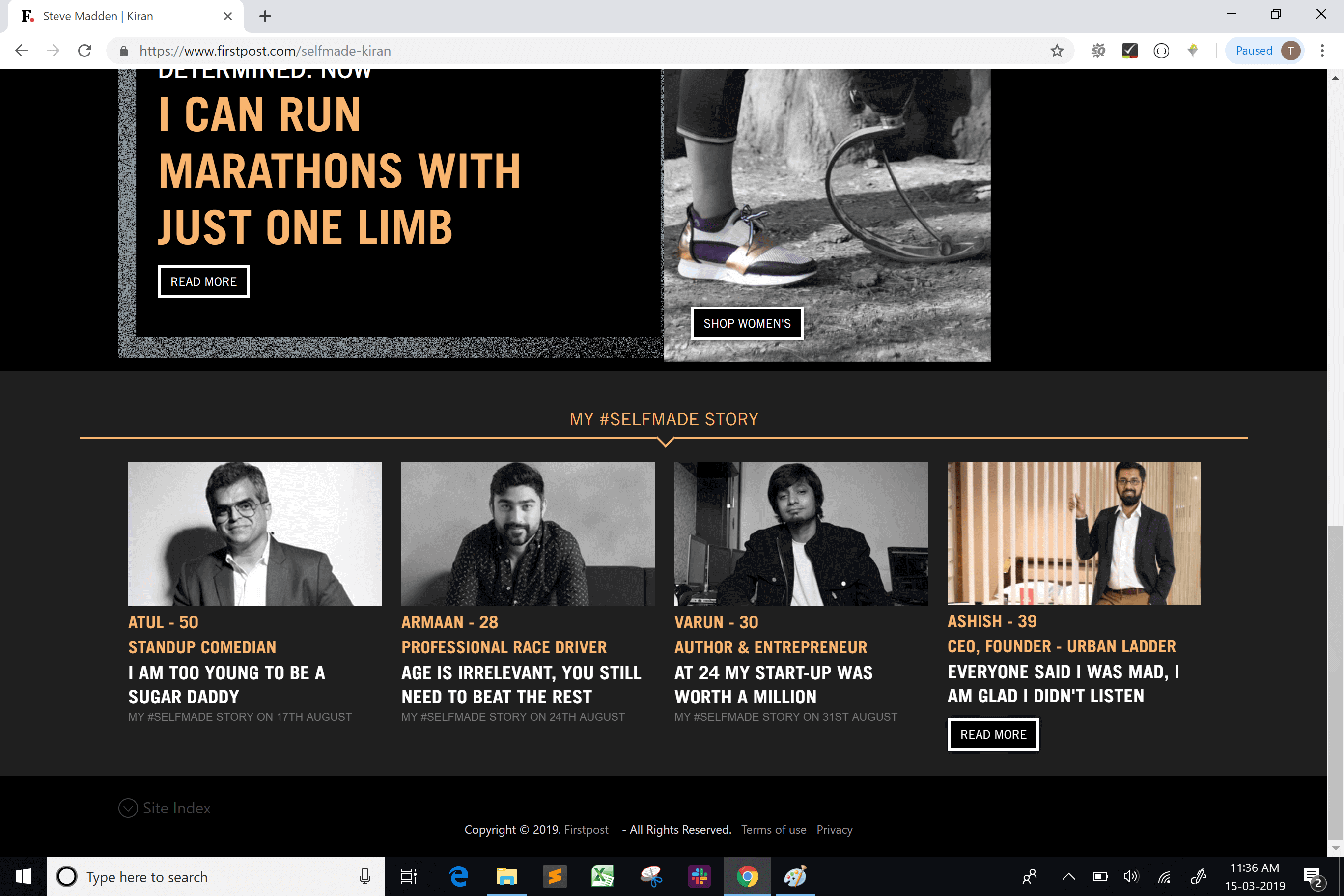Click READ MORE under marathon headline
The width and height of the screenshot is (1344, 896).
coord(203,281)
